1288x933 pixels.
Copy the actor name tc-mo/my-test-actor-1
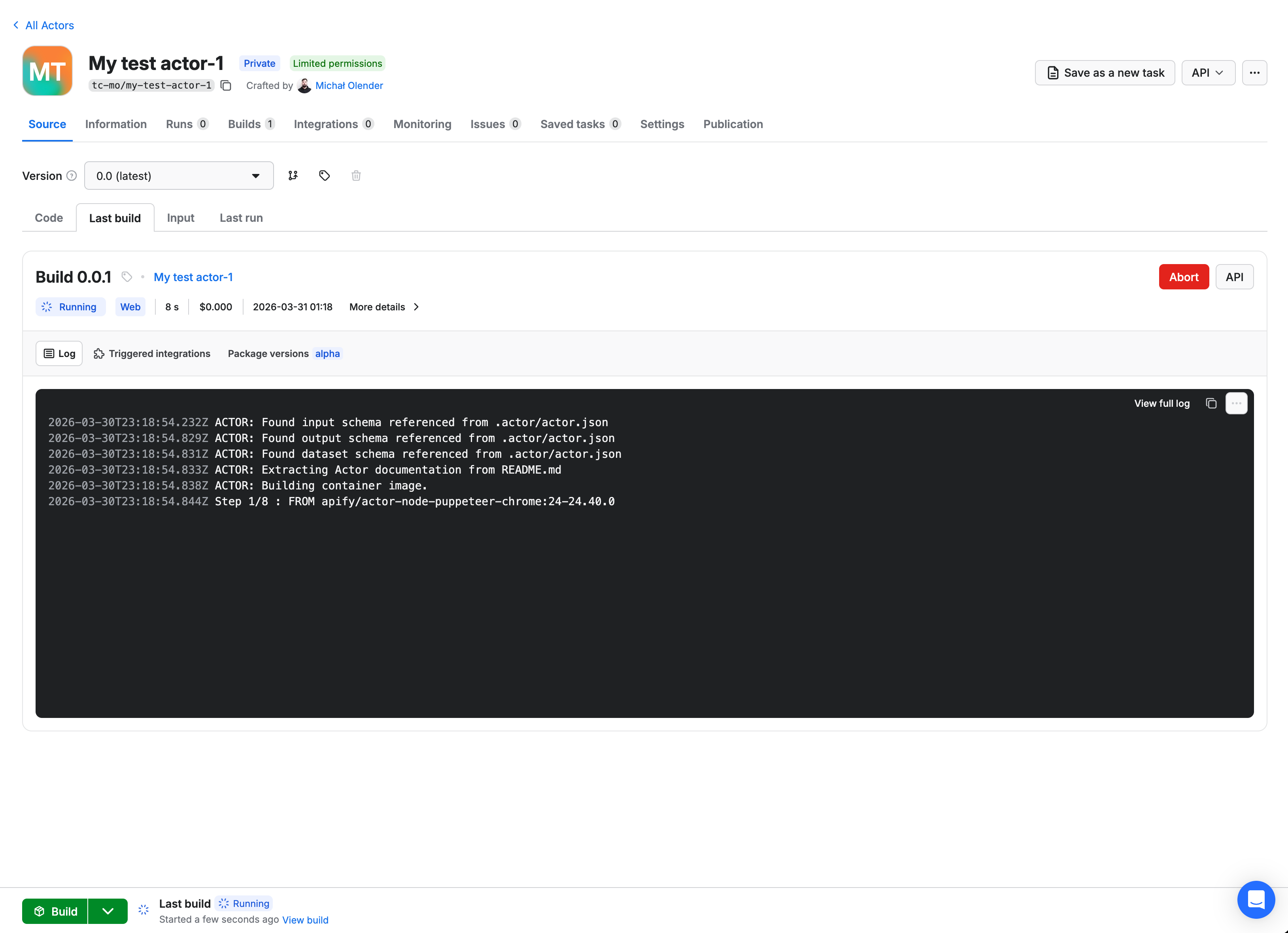tap(226, 86)
